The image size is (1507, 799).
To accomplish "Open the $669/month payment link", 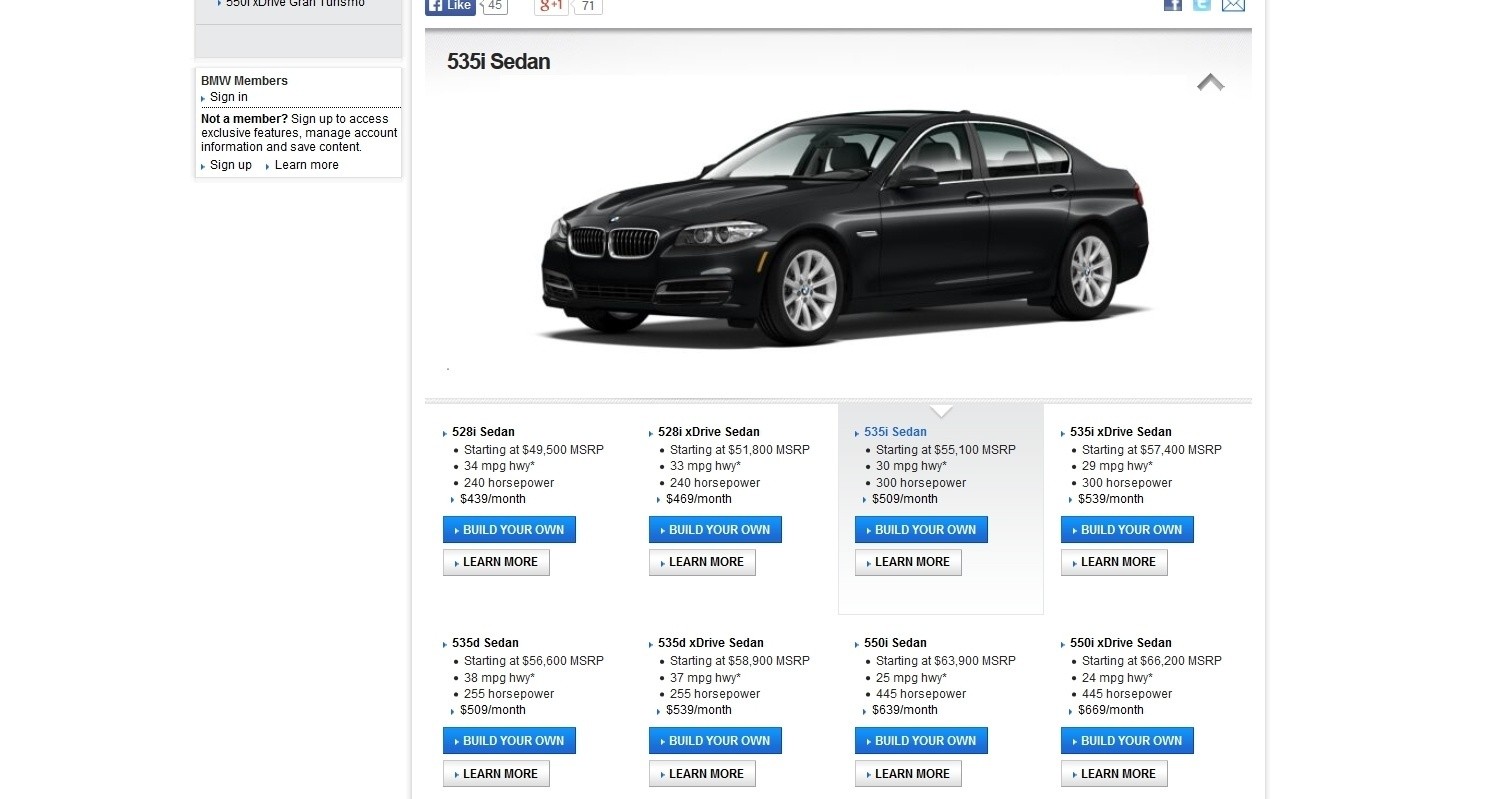I will (x=1111, y=710).
